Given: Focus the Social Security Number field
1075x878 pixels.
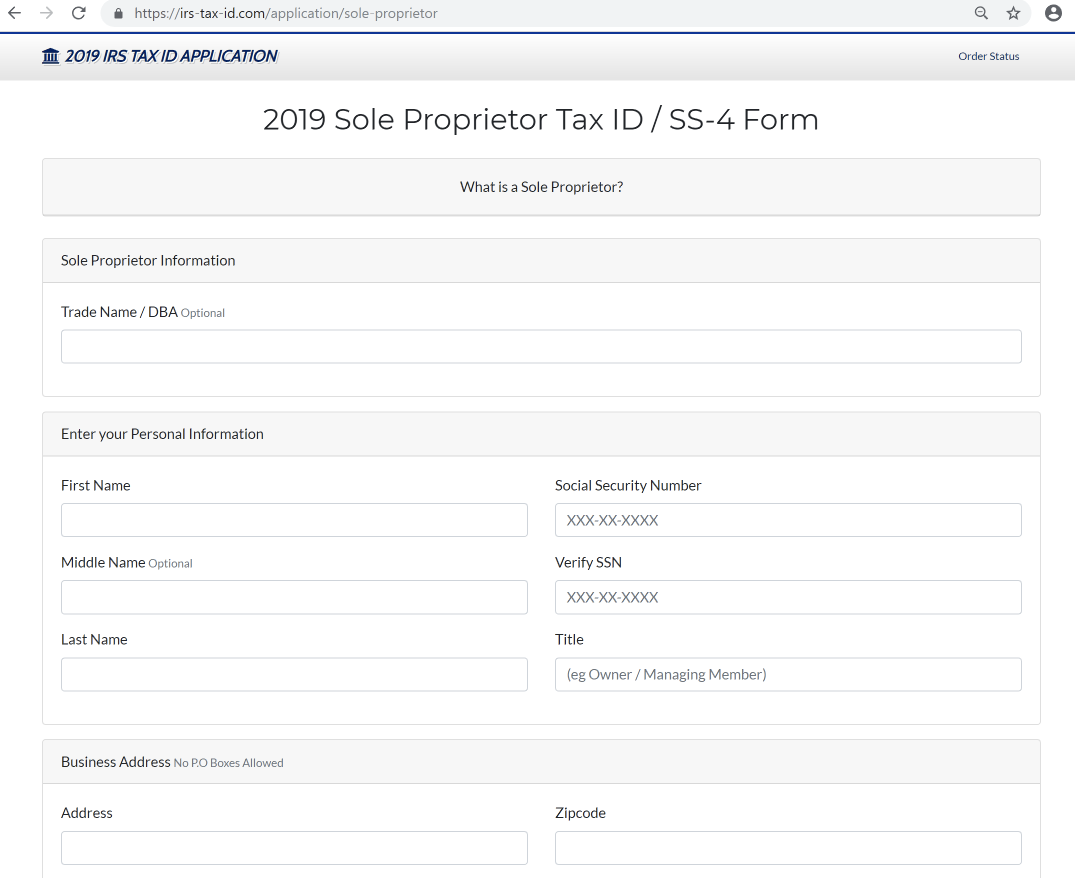Looking at the screenshot, I should click(788, 520).
